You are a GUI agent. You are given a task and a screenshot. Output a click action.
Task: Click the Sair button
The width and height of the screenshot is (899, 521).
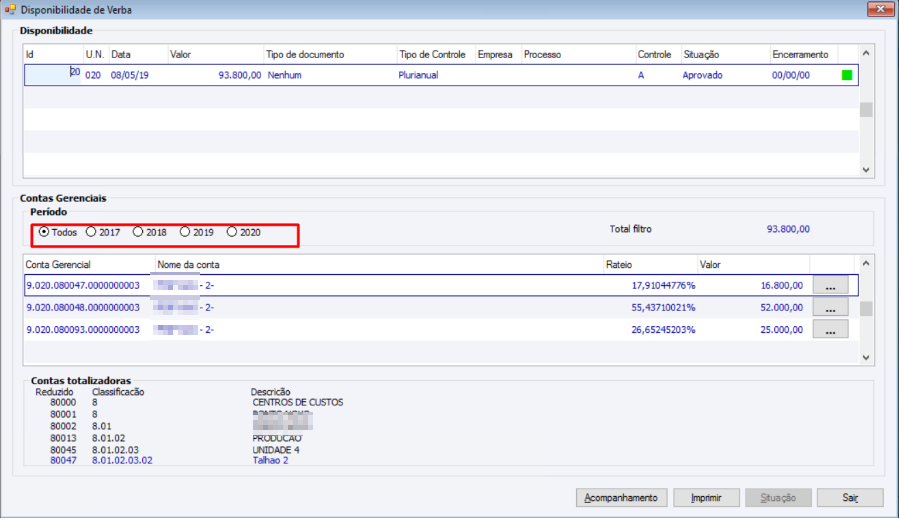click(850, 498)
